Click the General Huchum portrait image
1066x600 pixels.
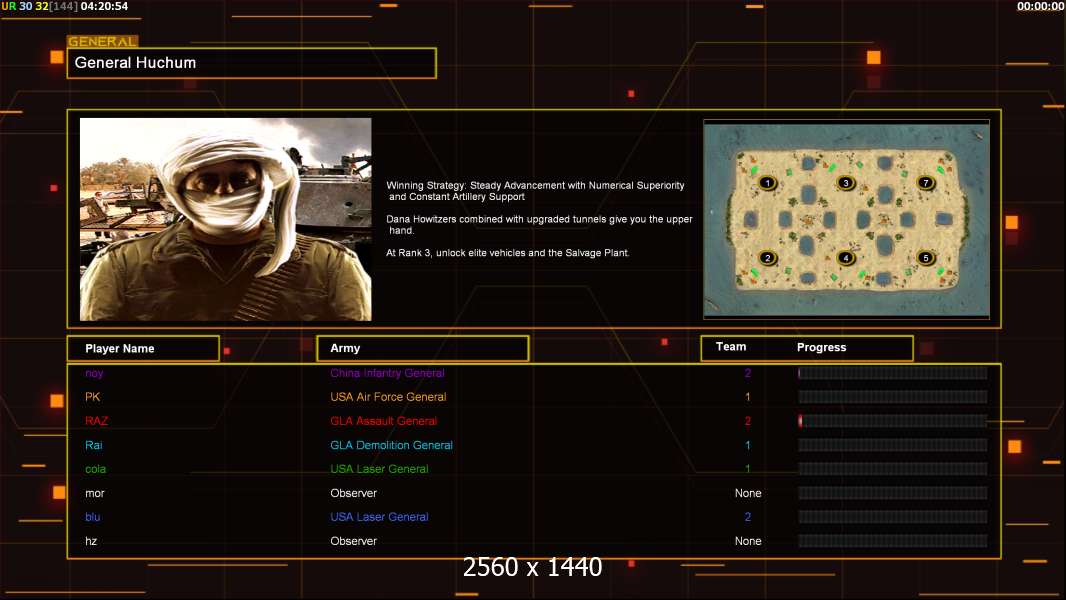pos(225,219)
